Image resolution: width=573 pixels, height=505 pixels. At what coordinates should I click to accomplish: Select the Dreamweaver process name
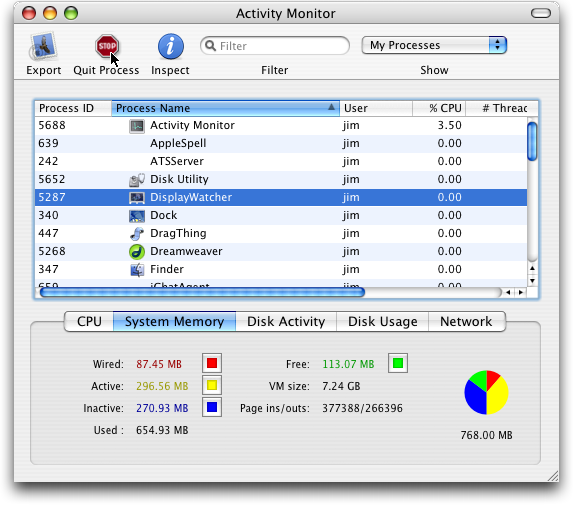[x=186, y=251]
